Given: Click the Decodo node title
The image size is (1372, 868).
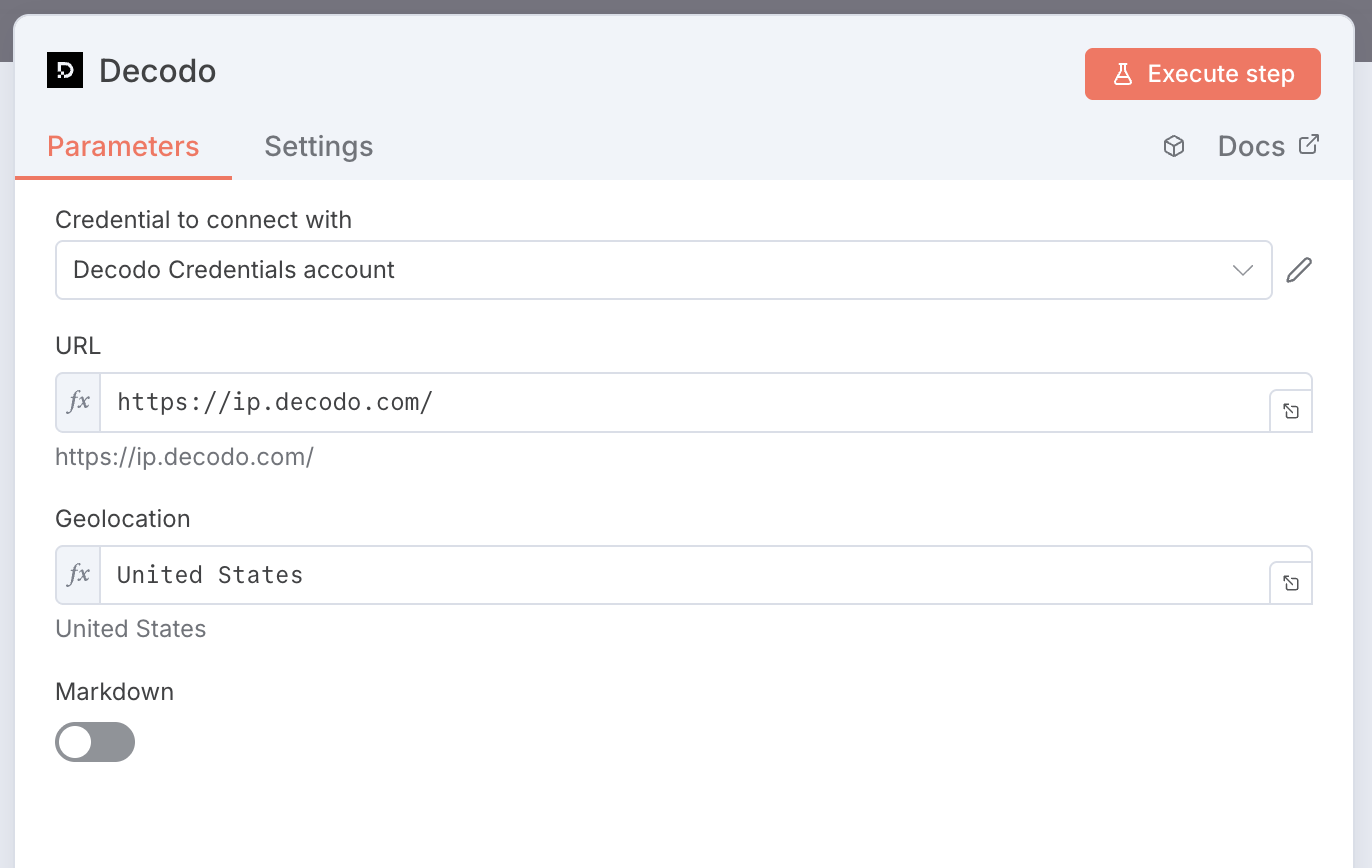Looking at the screenshot, I should tap(157, 71).
